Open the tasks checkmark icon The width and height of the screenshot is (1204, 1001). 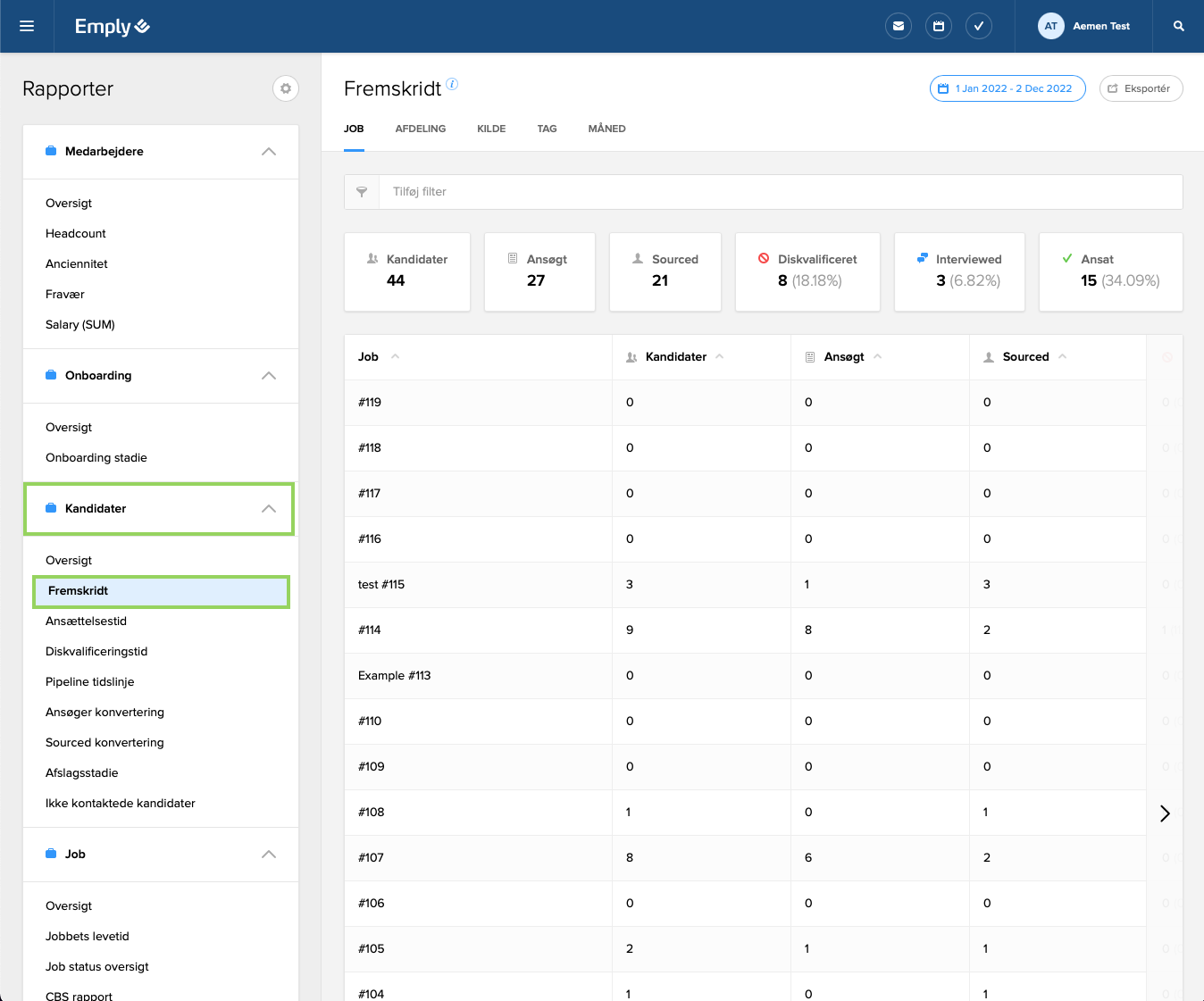tap(979, 26)
